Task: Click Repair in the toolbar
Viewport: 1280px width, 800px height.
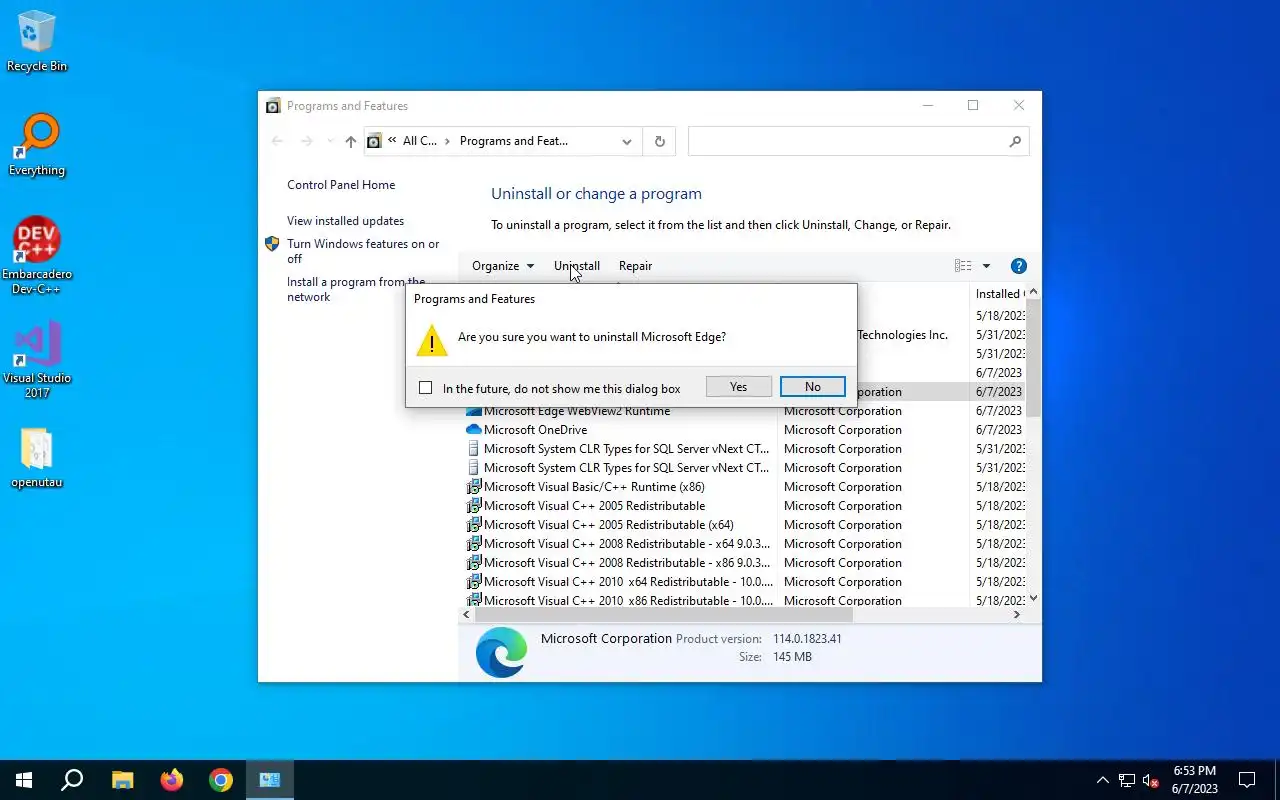Action: (x=635, y=266)
